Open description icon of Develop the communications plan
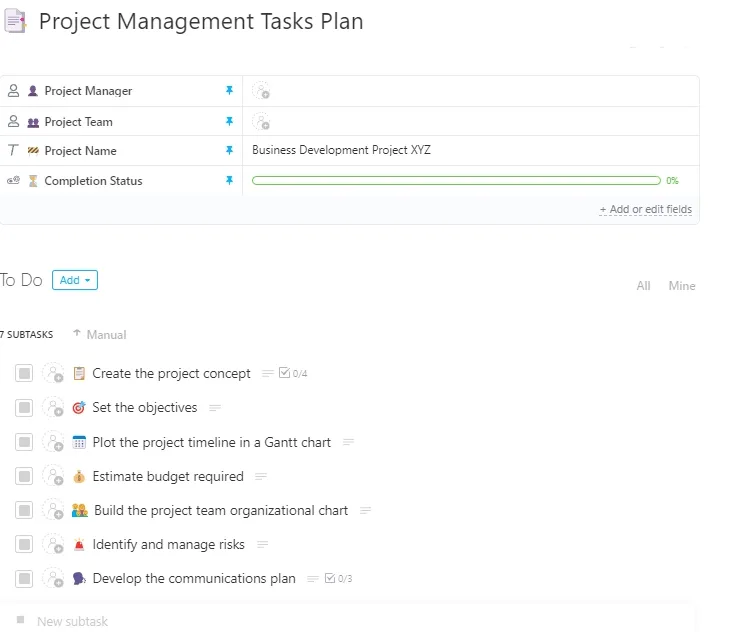752x632 pixels. tap(313, 578)
